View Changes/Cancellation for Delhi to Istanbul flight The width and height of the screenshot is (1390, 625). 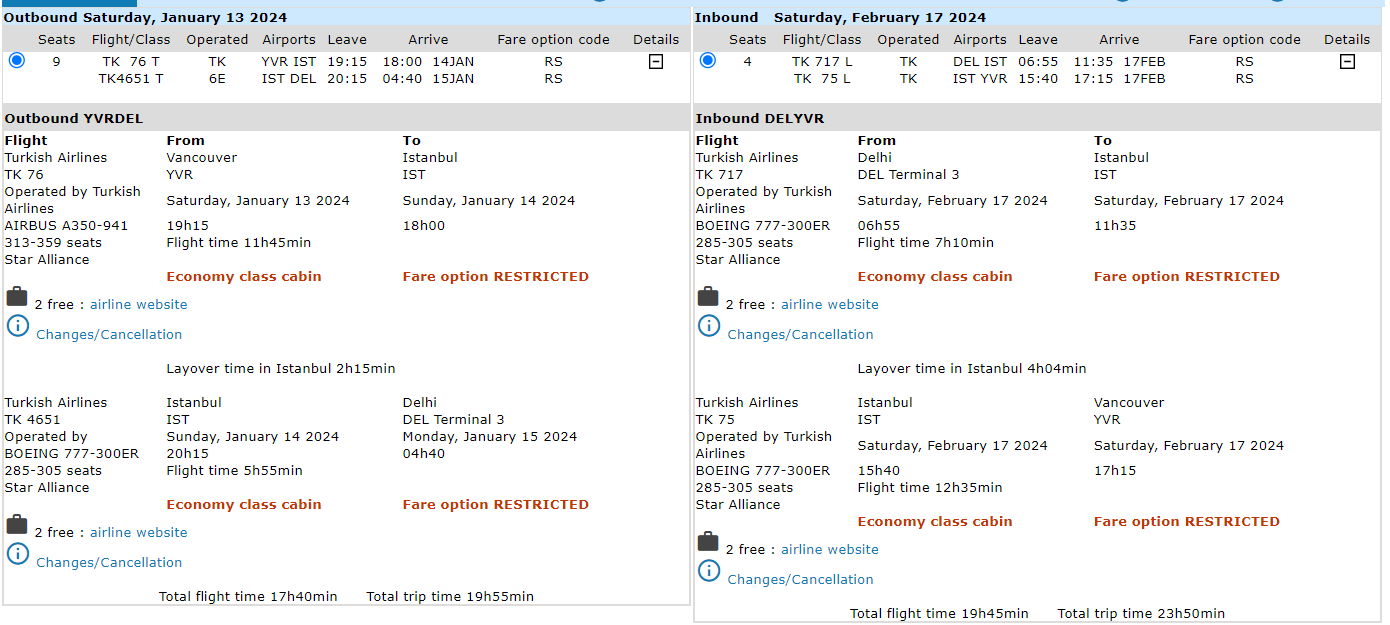tap(800, 335)
